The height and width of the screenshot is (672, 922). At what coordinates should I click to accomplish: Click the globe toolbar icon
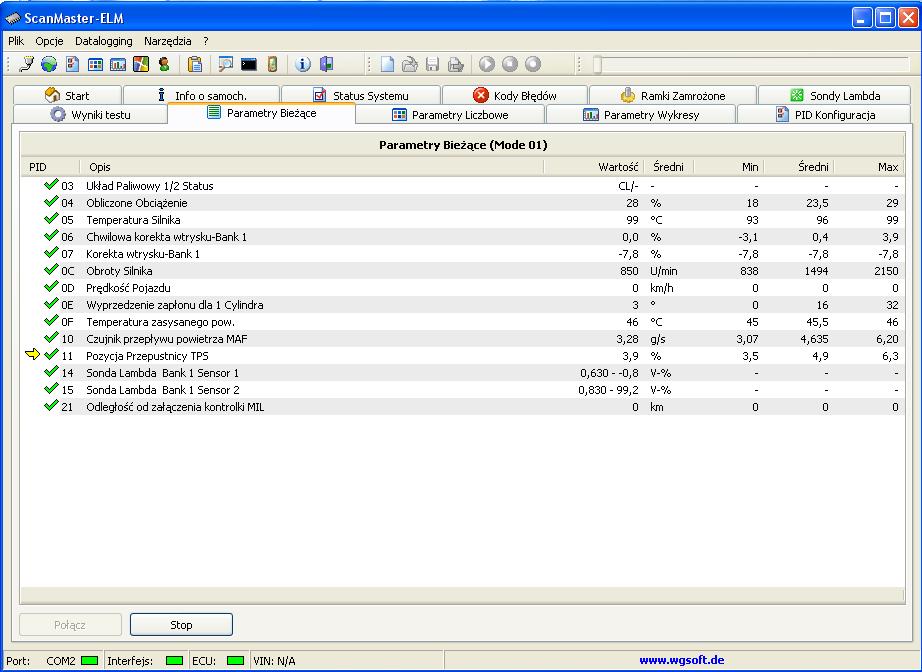(49, 64)
